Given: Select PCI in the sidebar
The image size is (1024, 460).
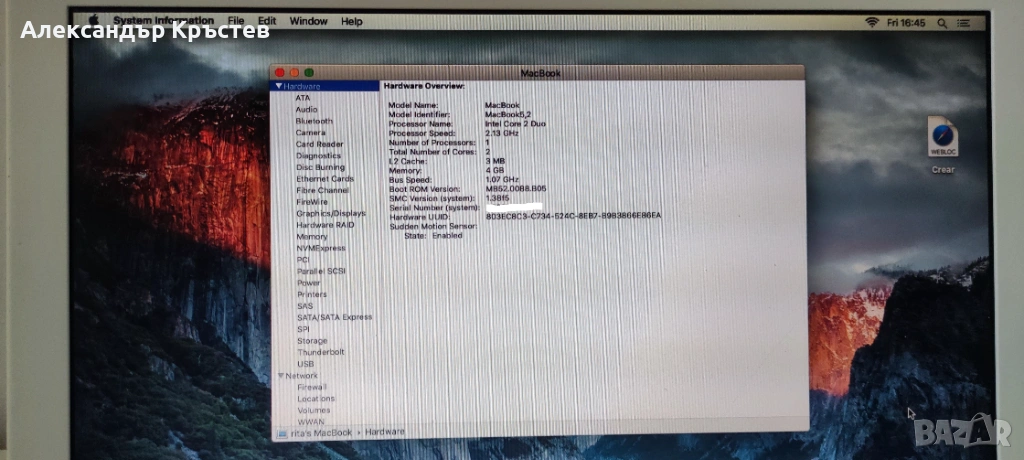Looking at the screenshot, I should point(304,259).
